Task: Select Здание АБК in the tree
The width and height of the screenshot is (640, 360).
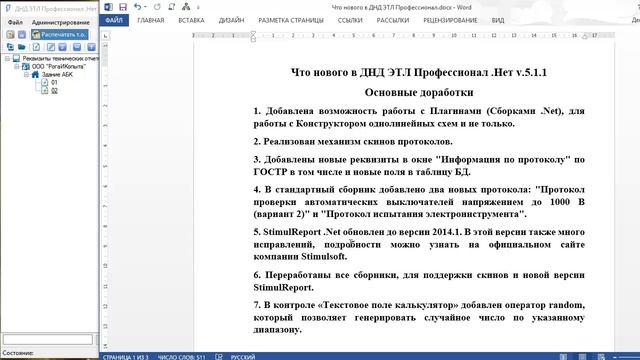Action: [57, 75]
